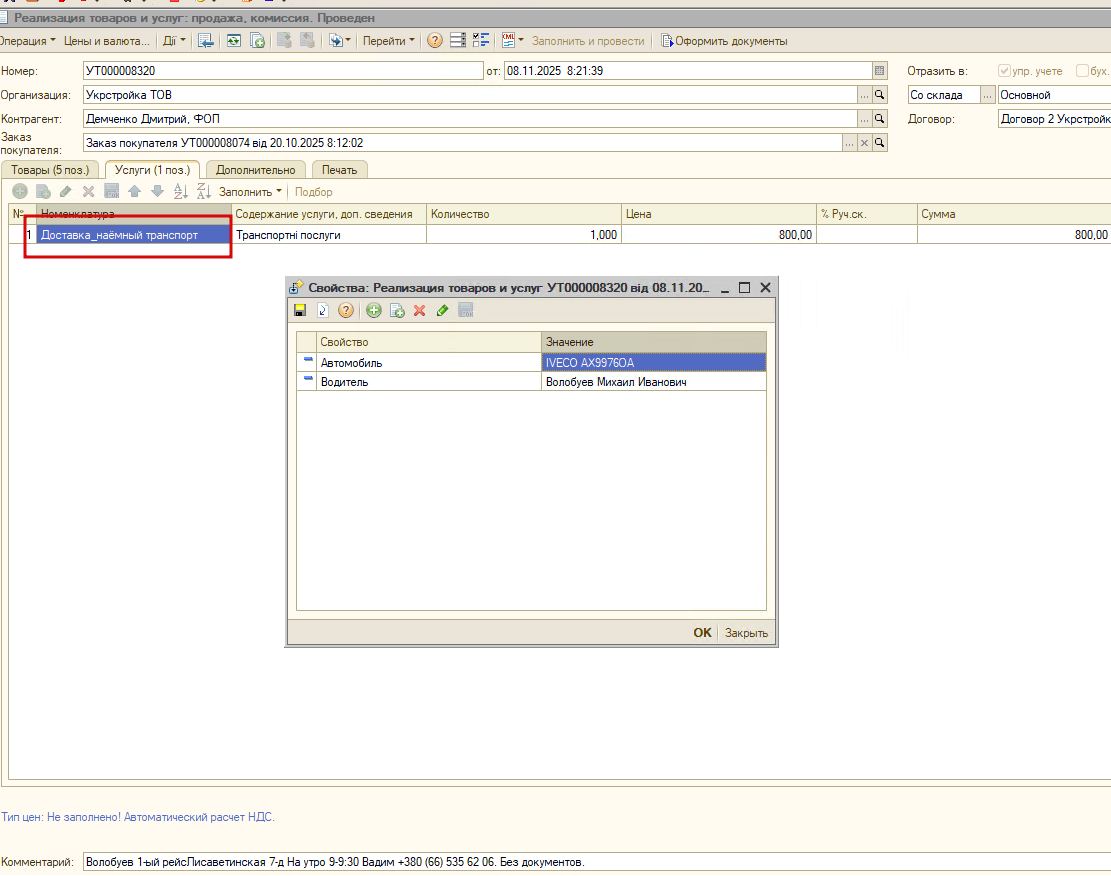1111x876 pixels.
Task: Open the Дополнительно tab
Action: coord(256,170)
